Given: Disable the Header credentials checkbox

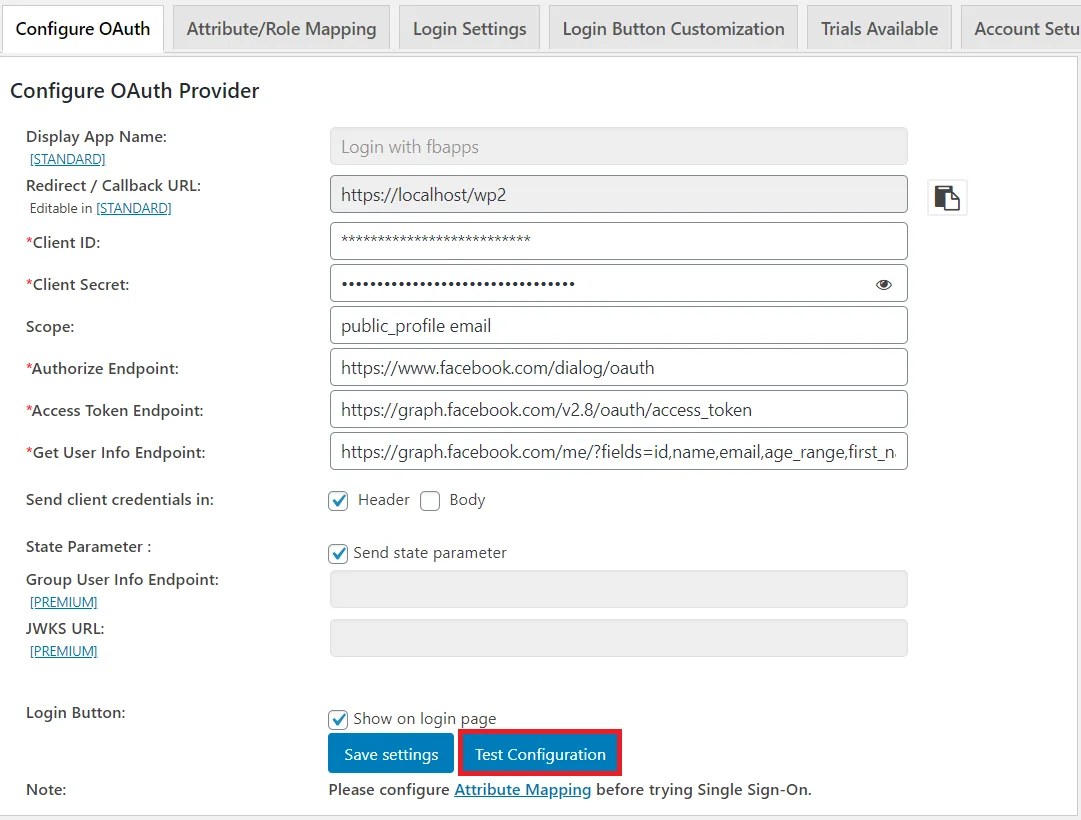Looking at the screenshot, I should point(338,500).
